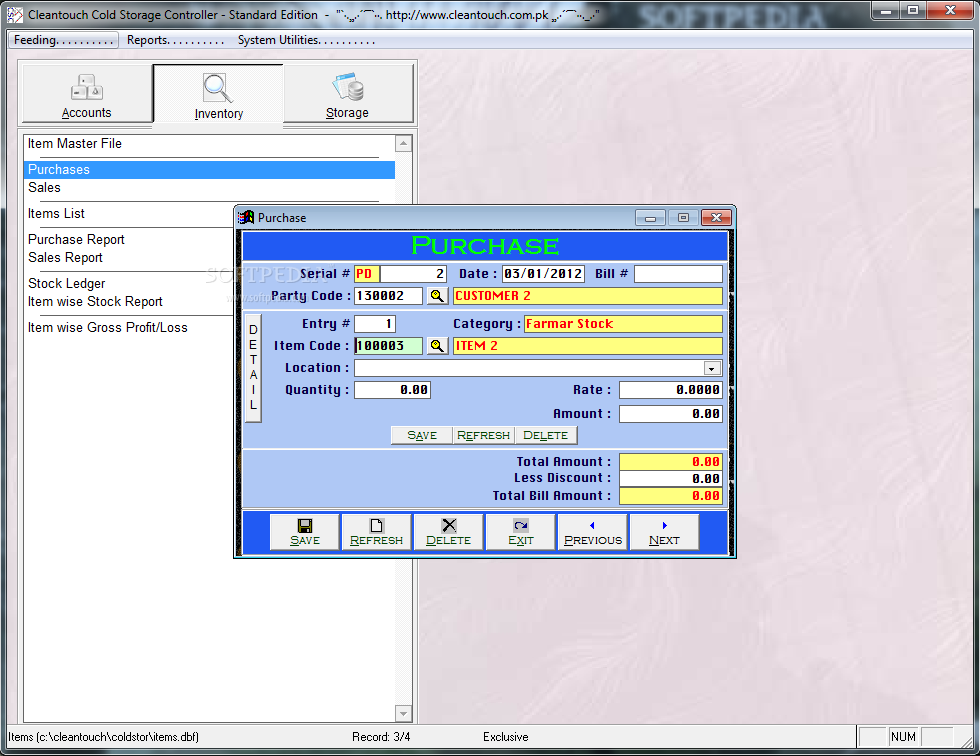Click the Total Amount value field

point(671,462)
